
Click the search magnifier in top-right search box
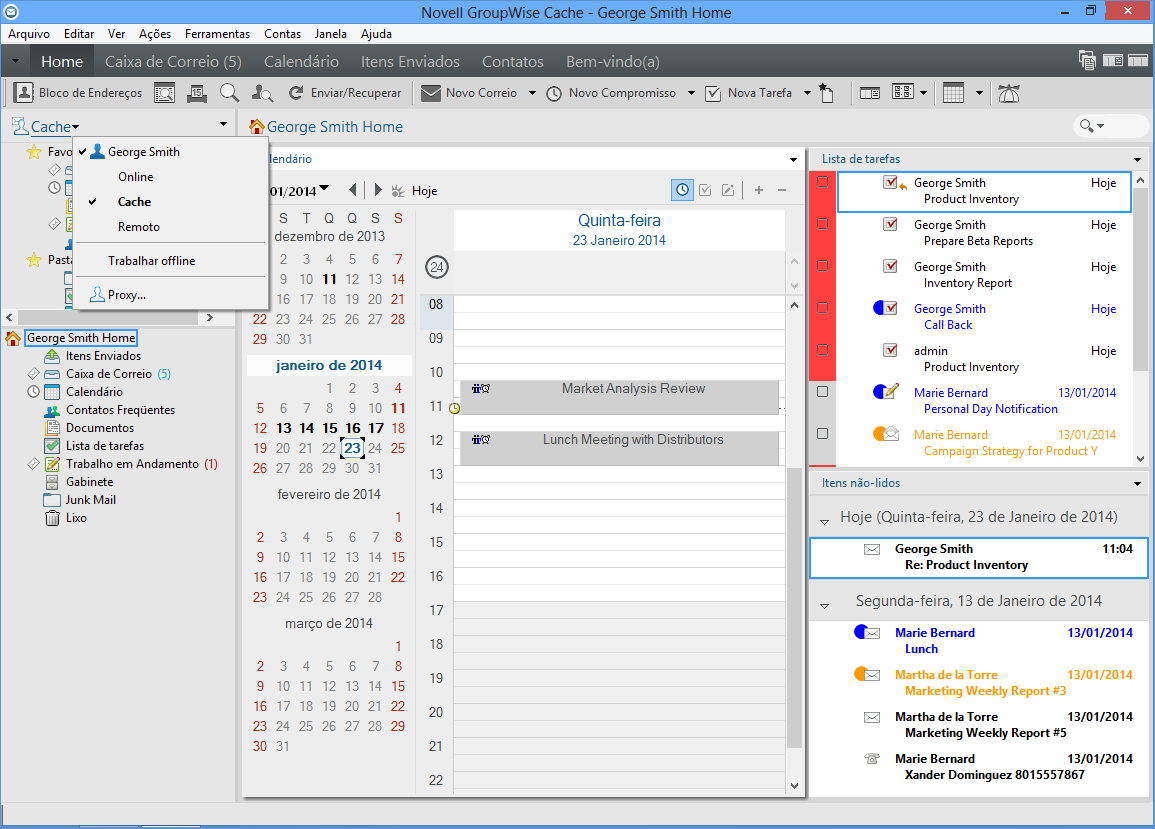click(1086, 126)
